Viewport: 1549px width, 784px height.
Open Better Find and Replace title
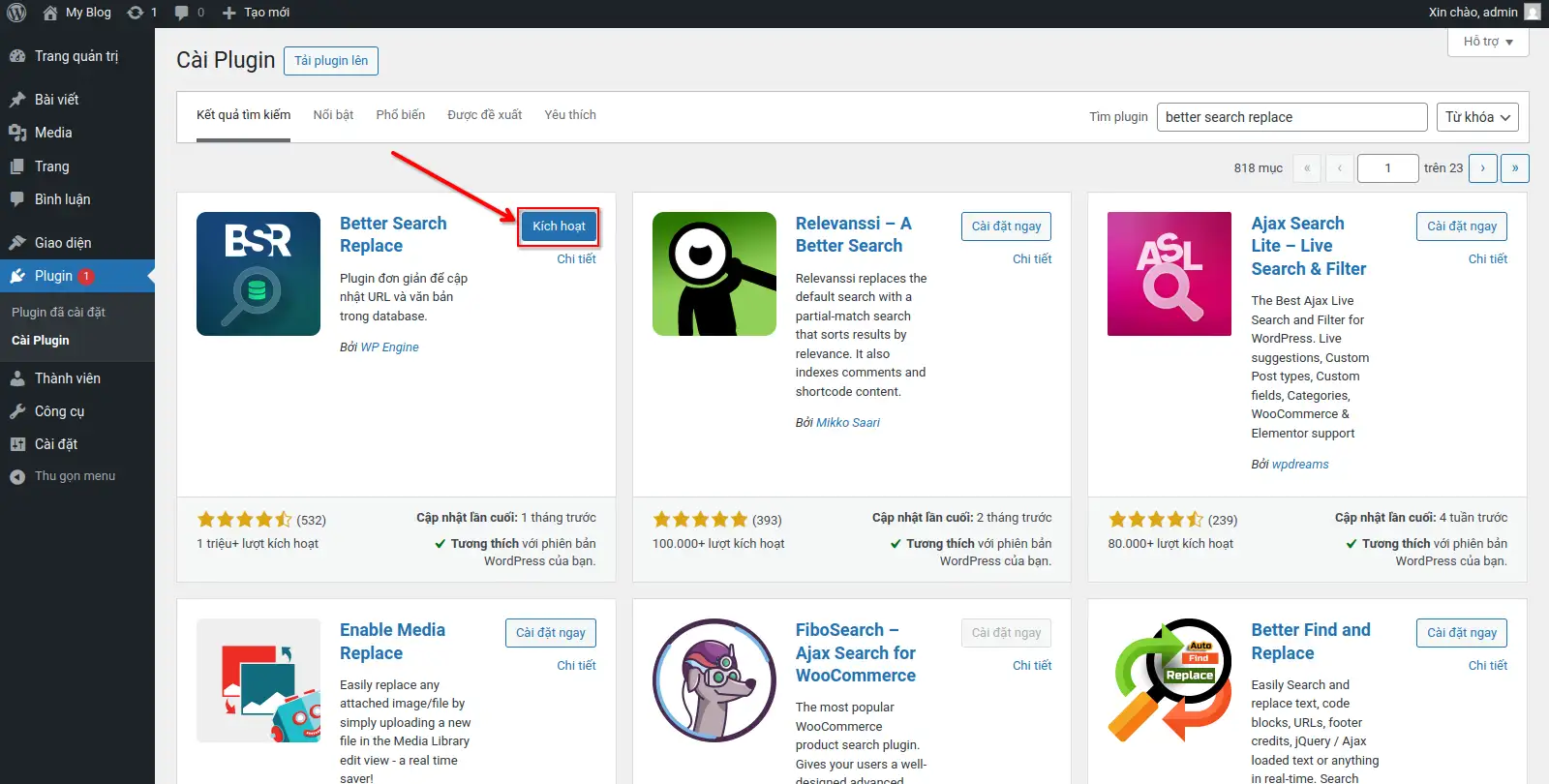click(x=1310, y=642)
